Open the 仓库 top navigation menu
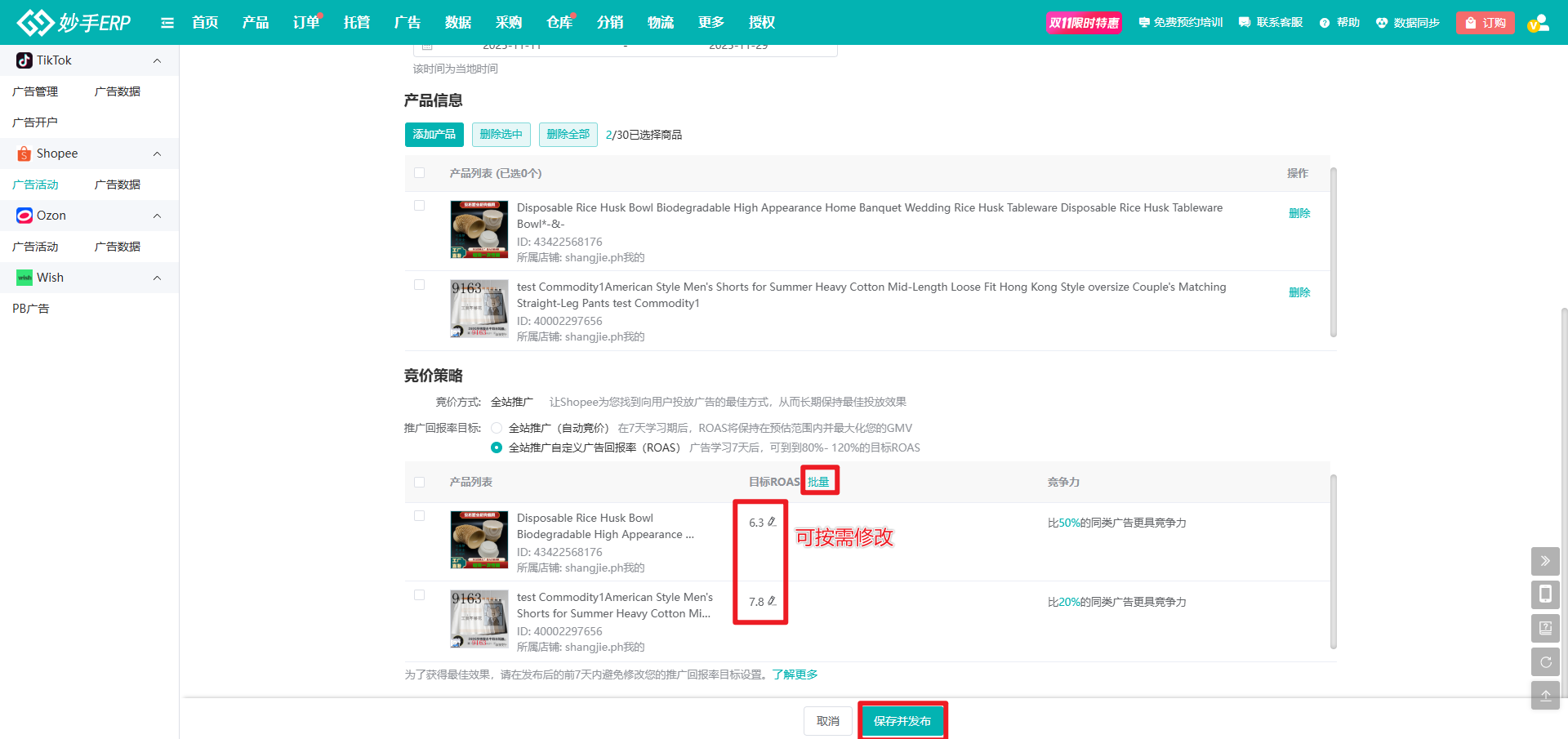 (559, 23)
